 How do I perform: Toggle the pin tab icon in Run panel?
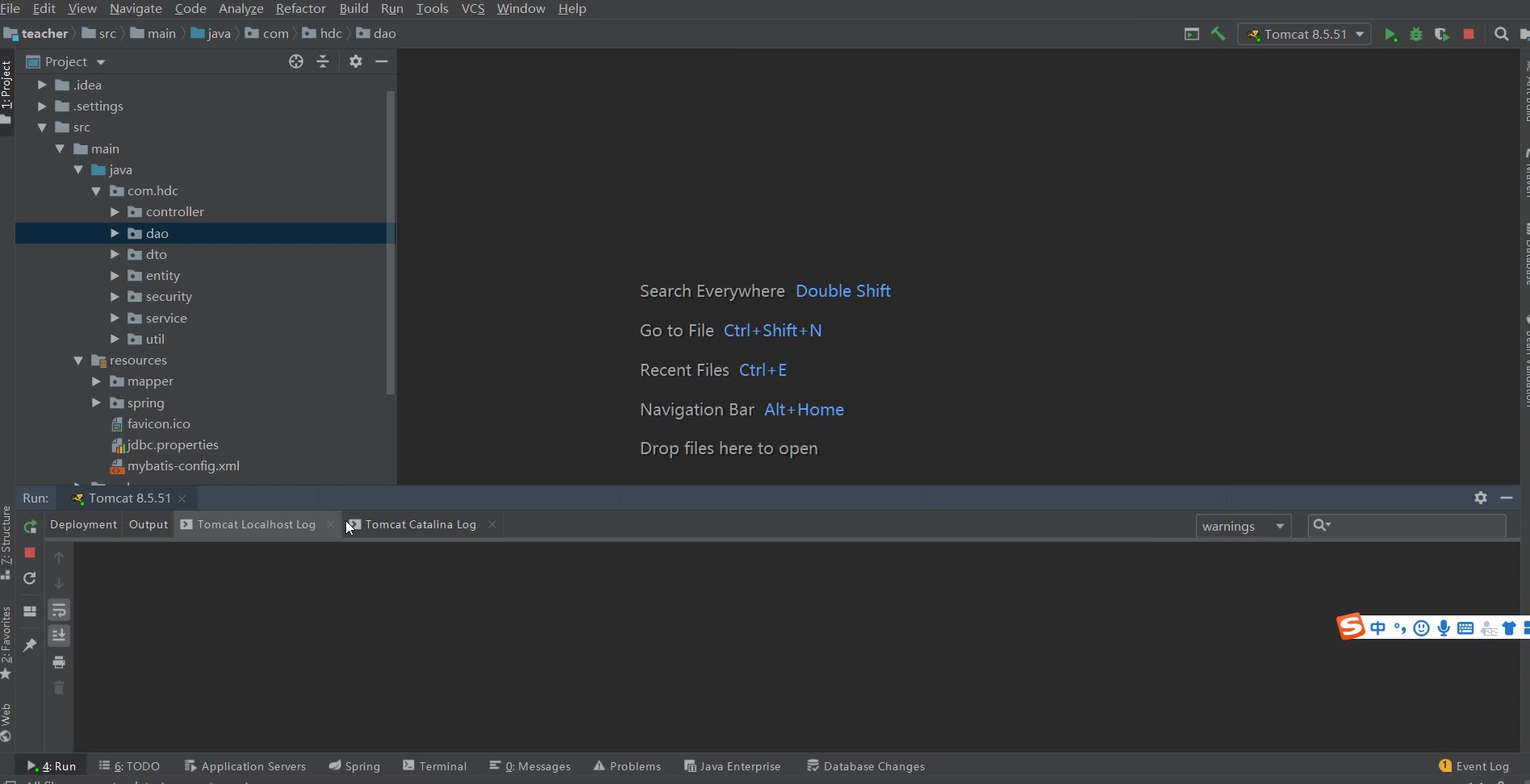click(30, 645)
